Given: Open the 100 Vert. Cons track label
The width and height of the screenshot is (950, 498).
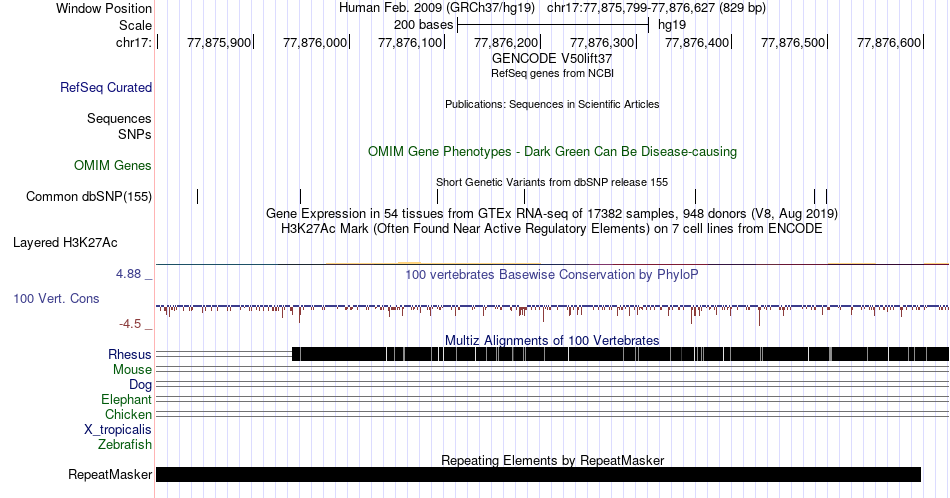Looking at the screenshot, I should (56, 298).
